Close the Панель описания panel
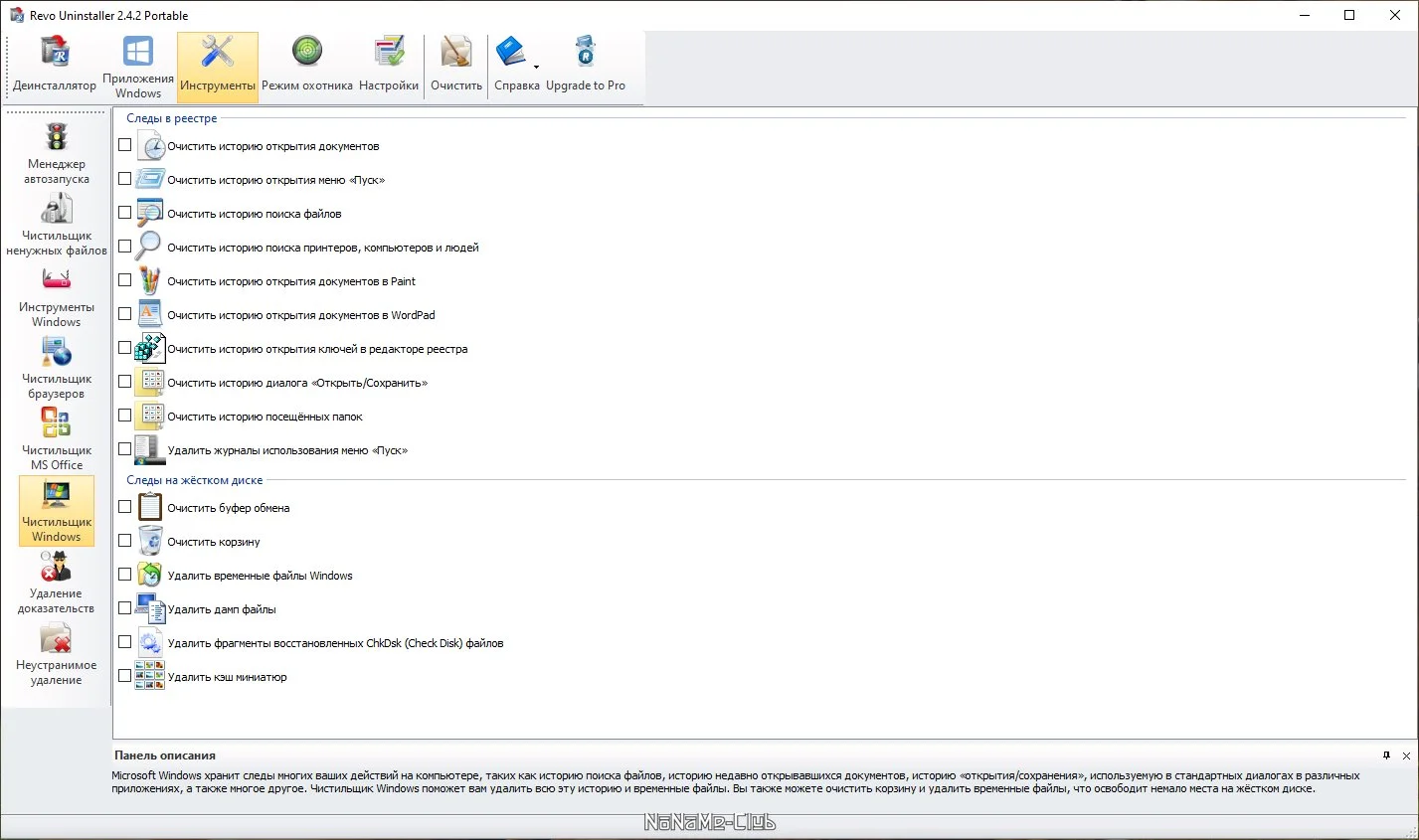 coord(1406,756)
